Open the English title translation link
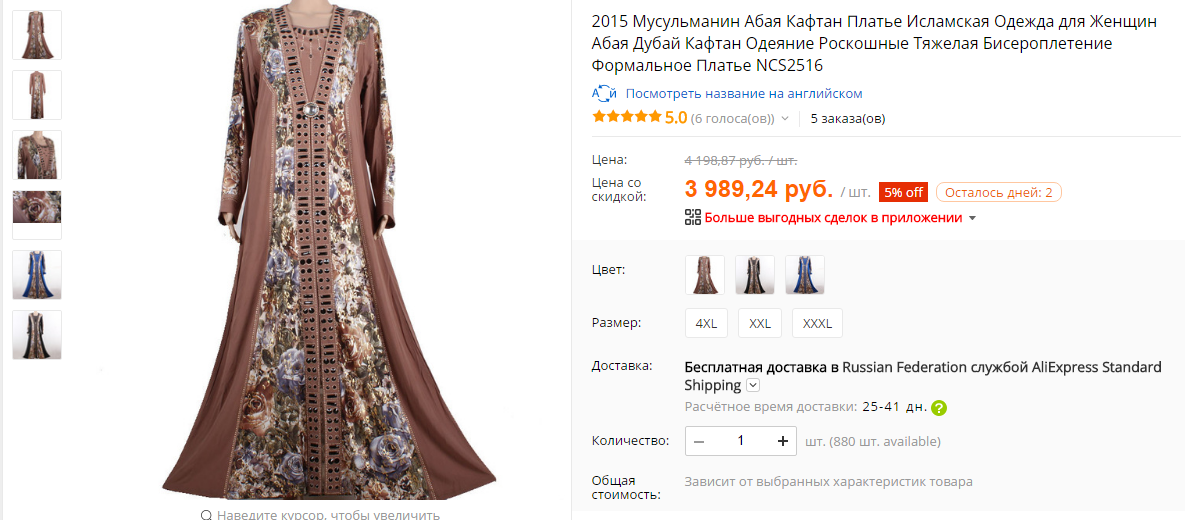 coord(743,93)
